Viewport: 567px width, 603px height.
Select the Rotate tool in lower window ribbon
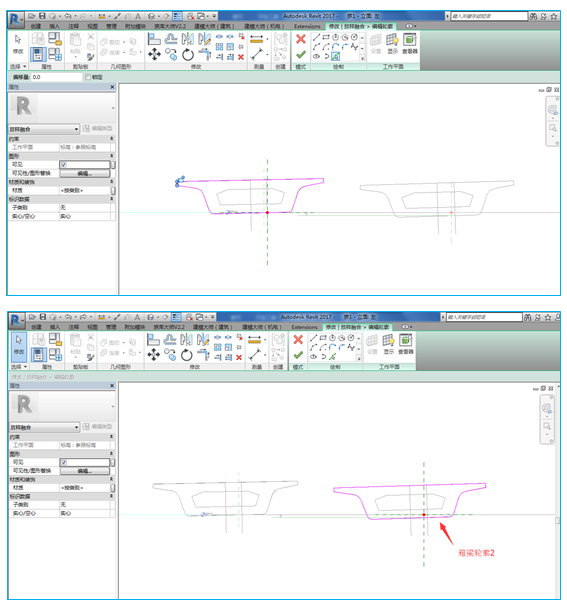(187, 355)
